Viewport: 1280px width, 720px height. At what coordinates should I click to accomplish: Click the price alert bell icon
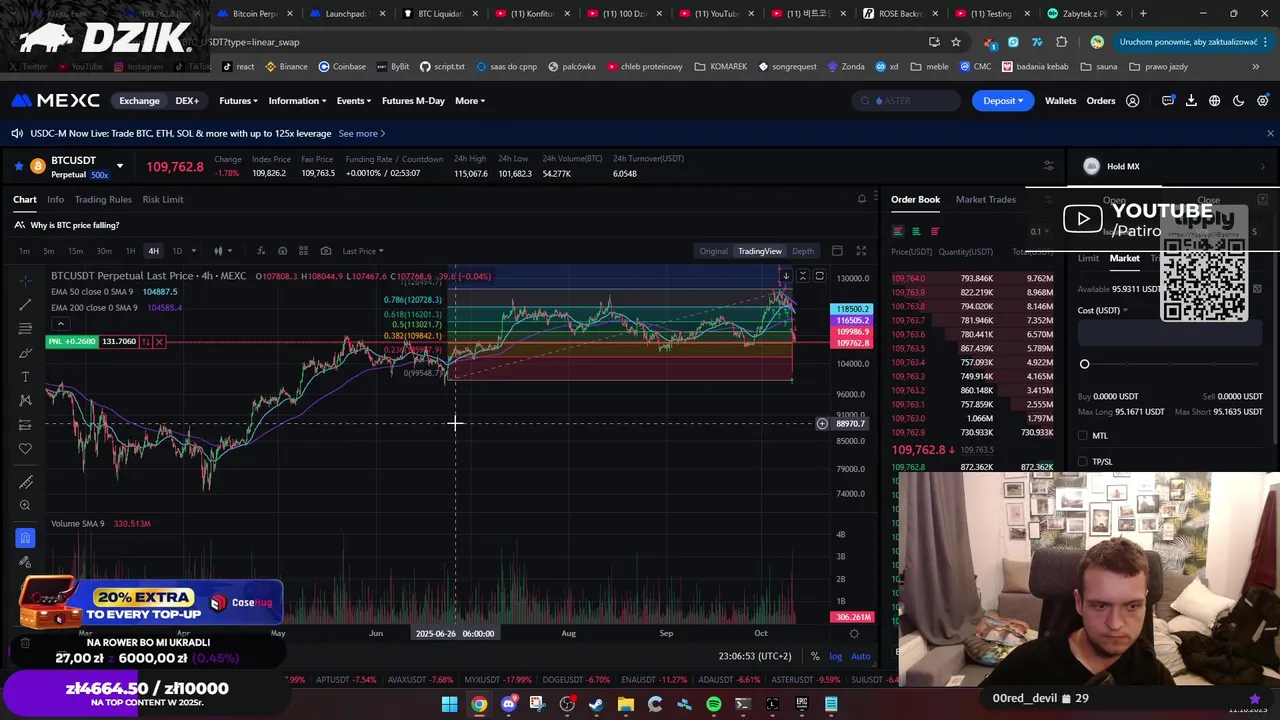click(x=862, y=199)
